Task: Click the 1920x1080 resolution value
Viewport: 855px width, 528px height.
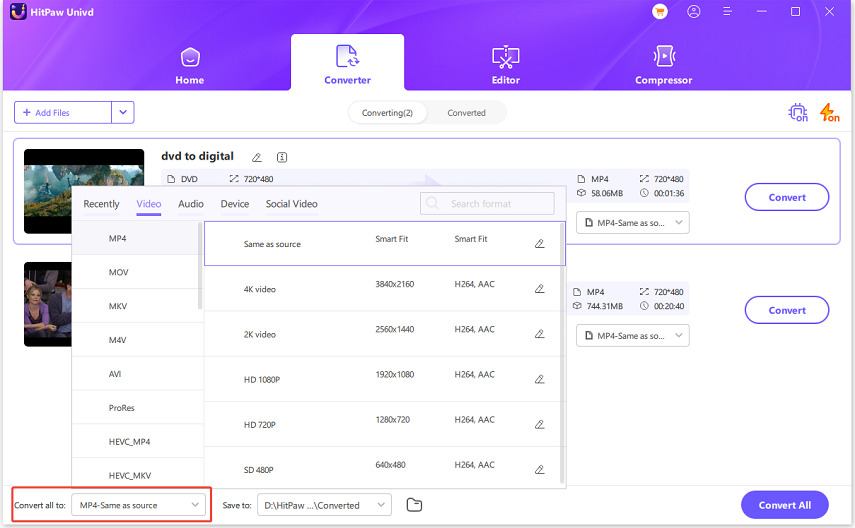Action: click(x=394, y=375)
